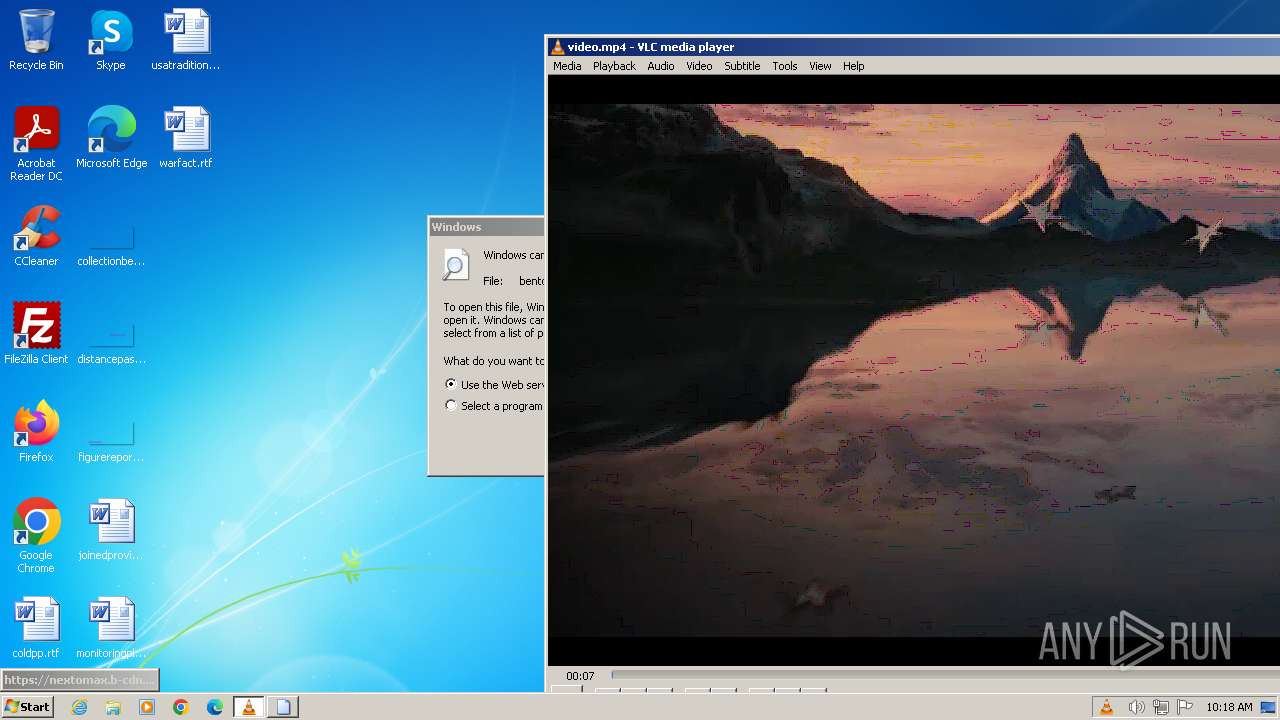The height and width of the screenshot is (720, 1280).
Task: Open Windows Explorer folder in taskbar
Action: point(113,707)
